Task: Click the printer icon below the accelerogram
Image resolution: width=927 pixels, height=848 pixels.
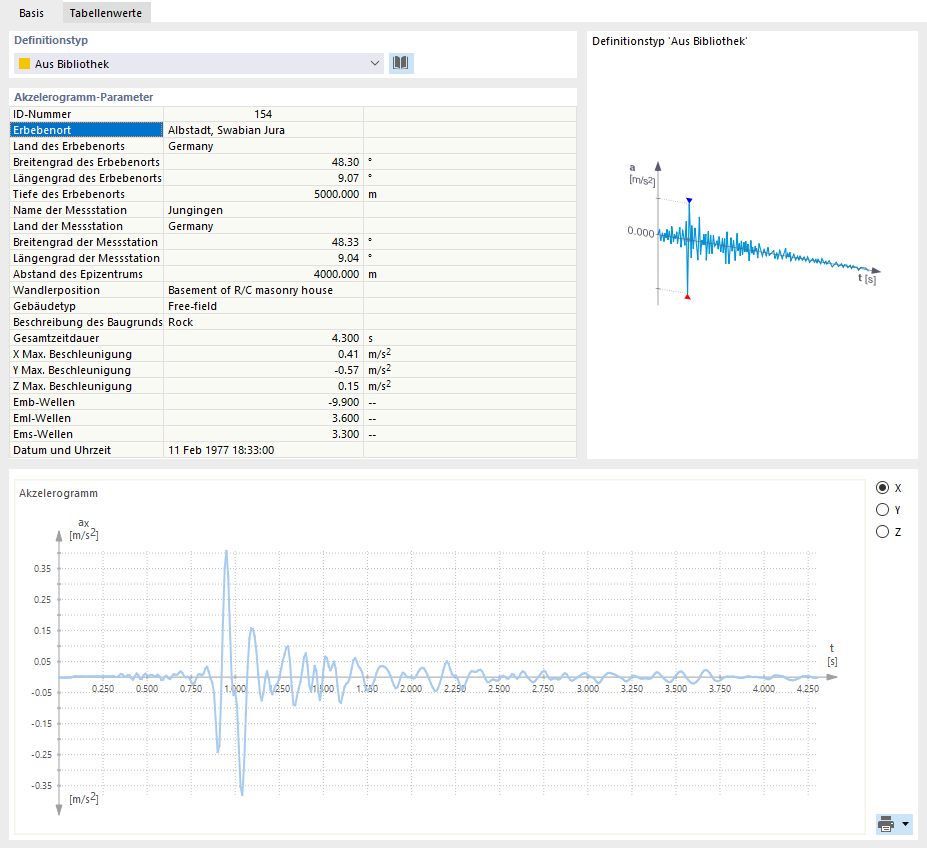Action: click(886, 824)
